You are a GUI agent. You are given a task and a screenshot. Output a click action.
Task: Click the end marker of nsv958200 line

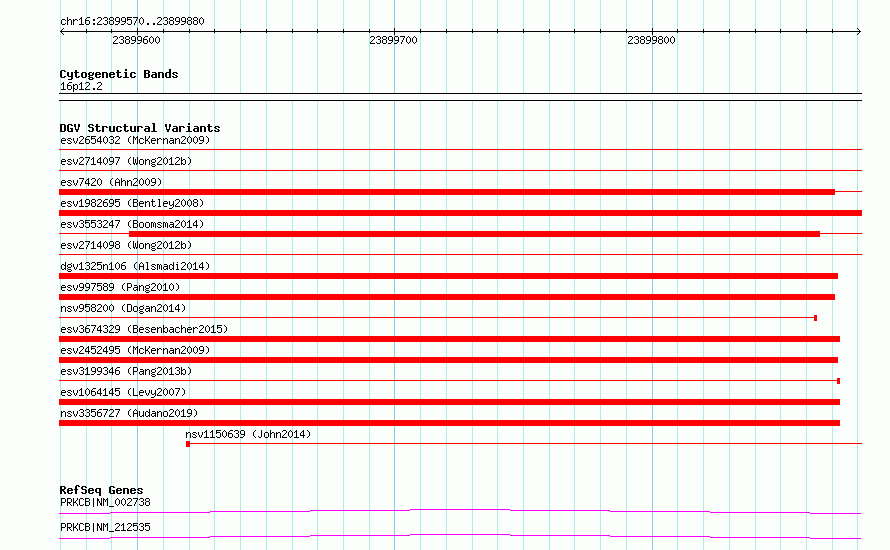(x=816, y=318)
